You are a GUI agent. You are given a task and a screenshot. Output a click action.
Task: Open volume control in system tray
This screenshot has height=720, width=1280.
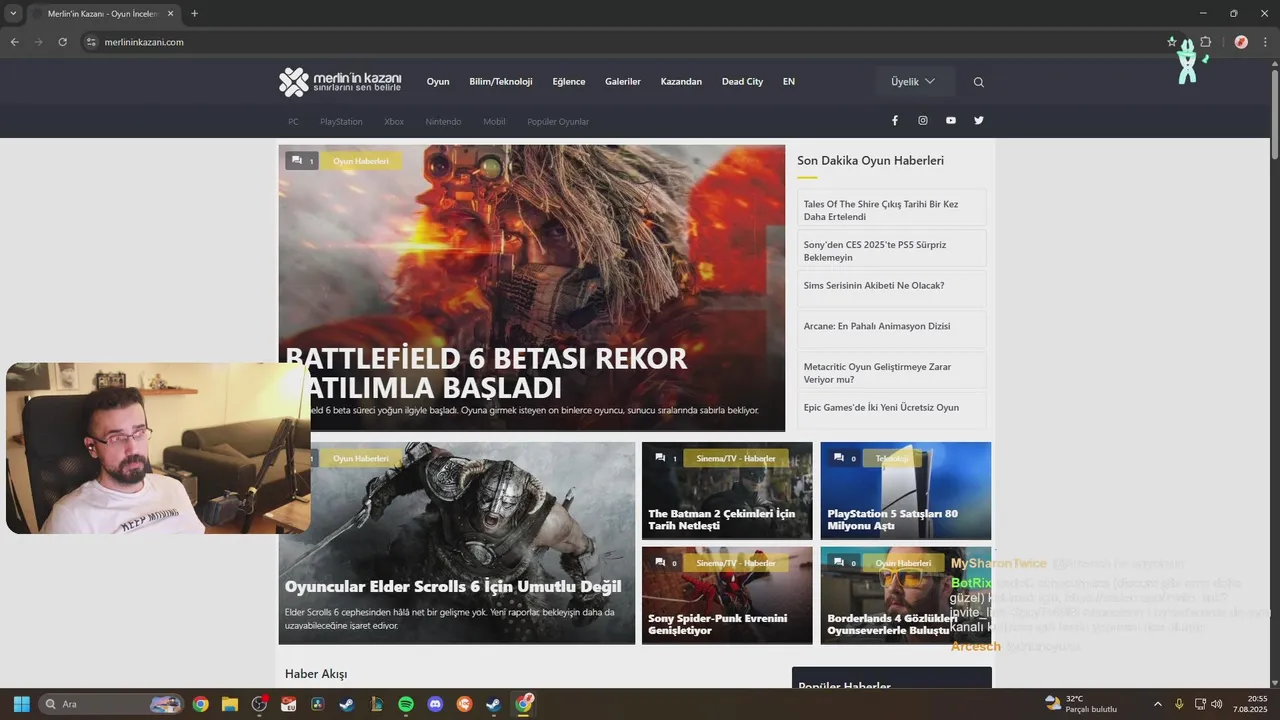pos(1217,704)
